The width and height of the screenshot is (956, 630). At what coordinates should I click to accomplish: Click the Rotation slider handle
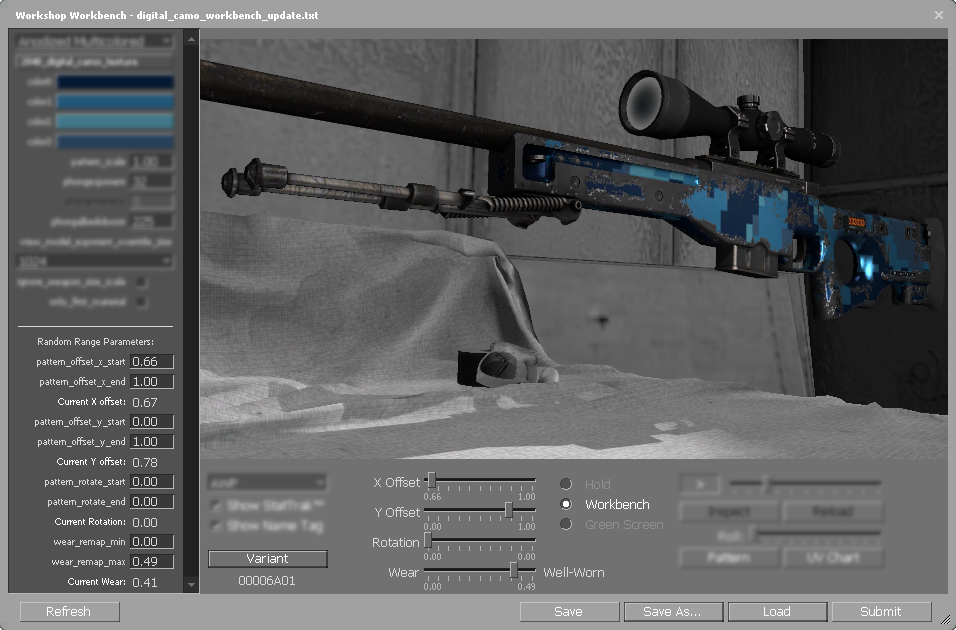[428, 540]
